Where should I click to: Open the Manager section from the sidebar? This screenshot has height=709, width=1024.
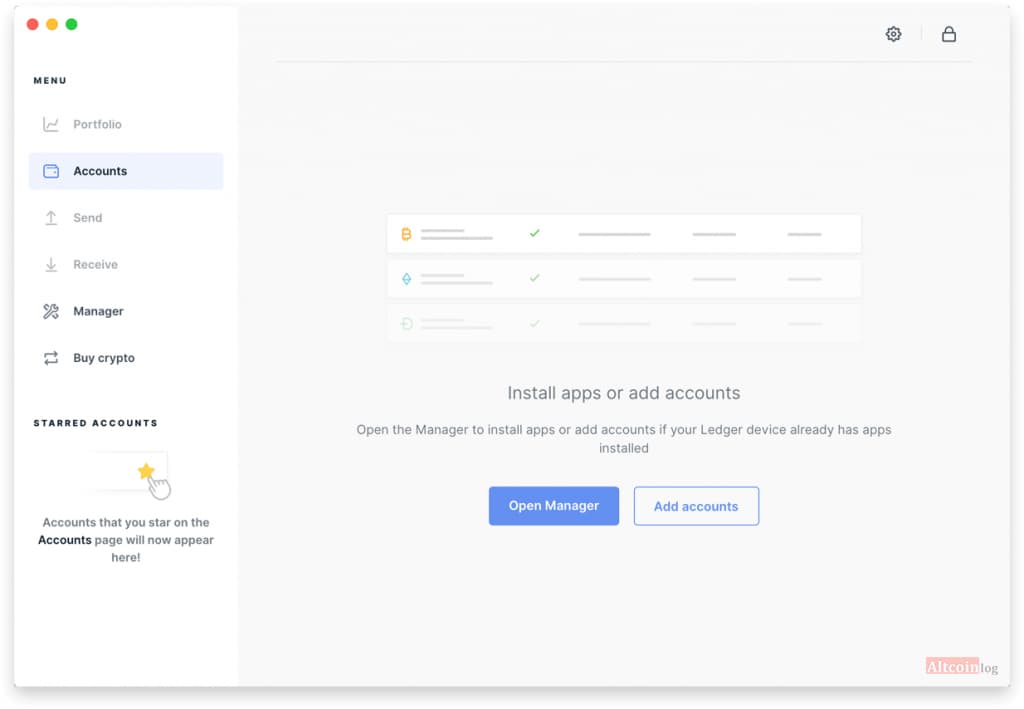coord(126,311)
